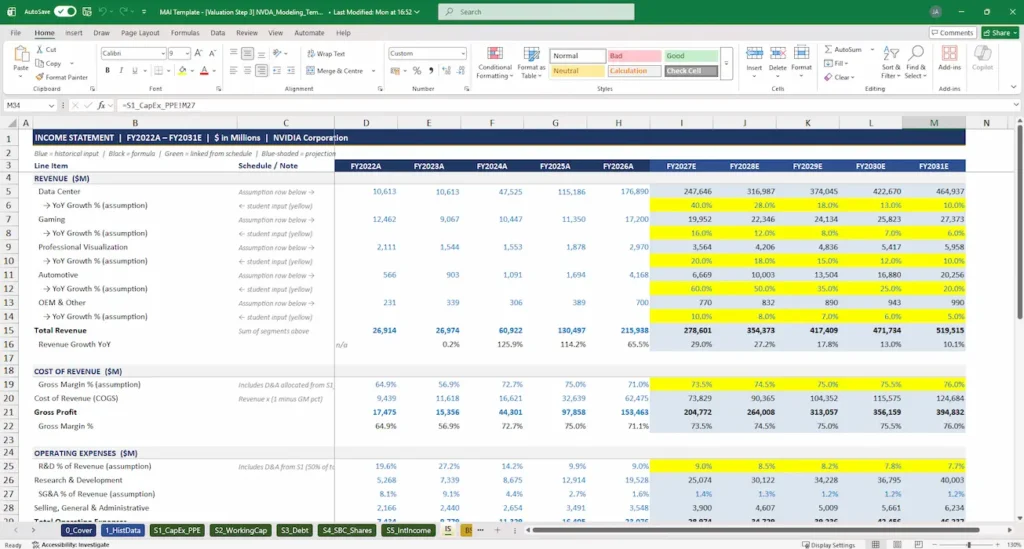1024x549 pixels.
Task: Open Conditional Formatting in the ribbon
Action: point(494,63)
